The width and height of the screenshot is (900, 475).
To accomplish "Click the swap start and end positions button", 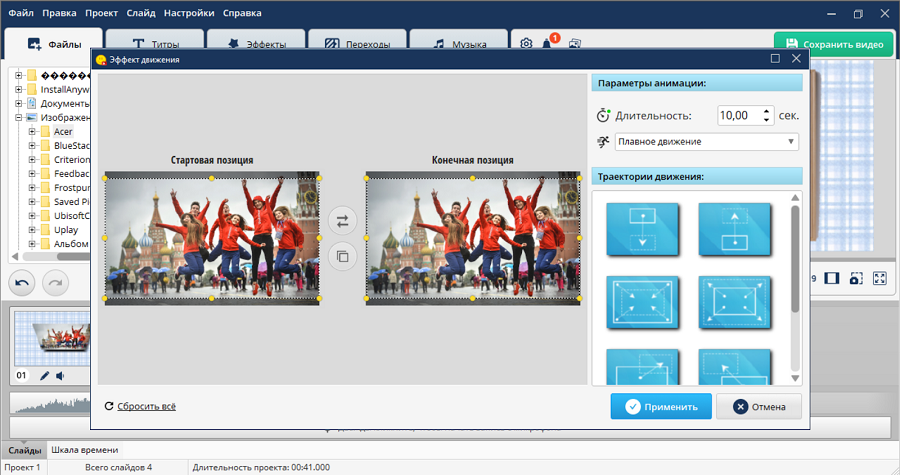I will (342, 221).
